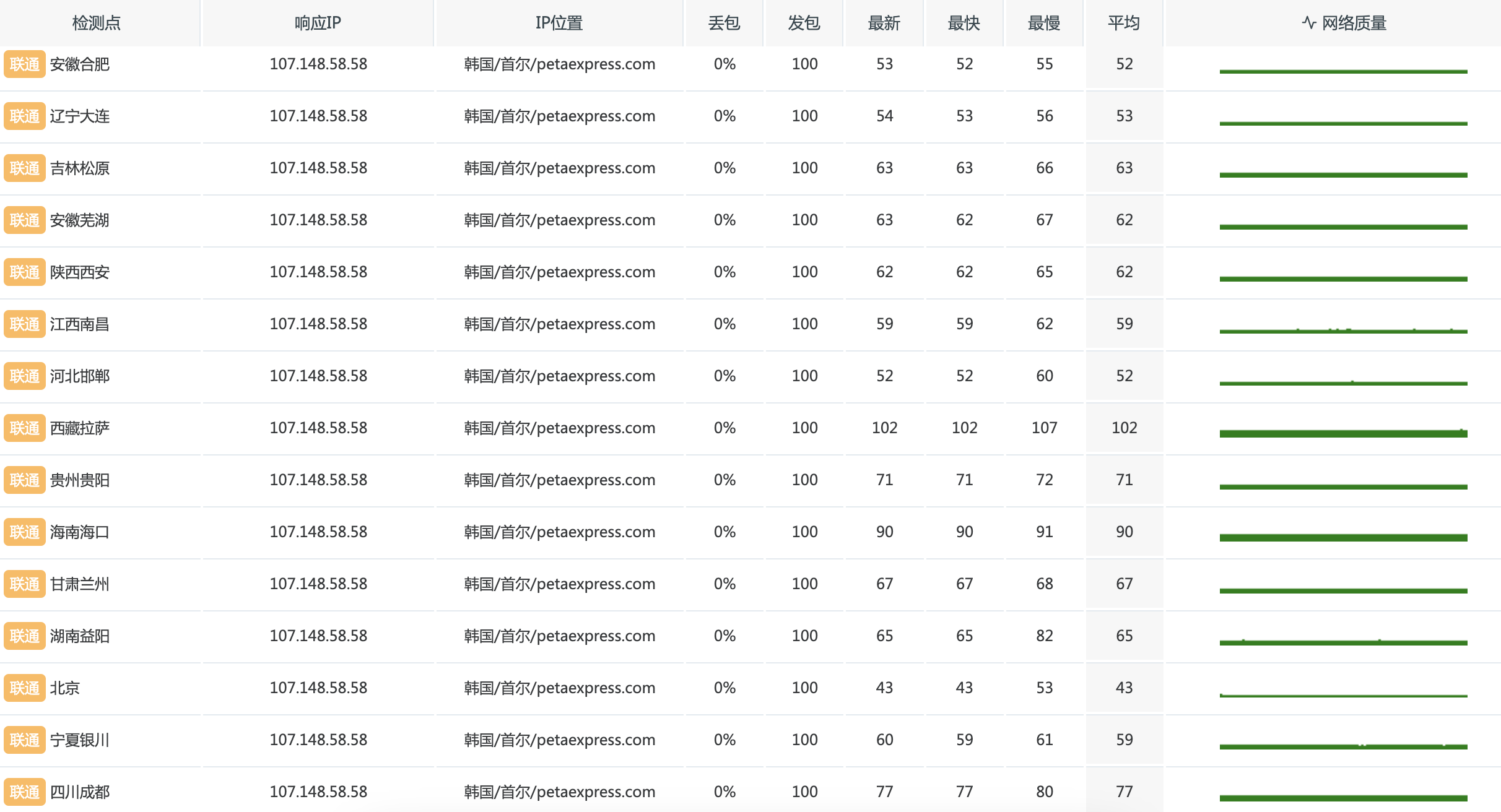The height and width of the screenshot is (812, 1501).
Task: Click the 丢包 column header
Action: pos(724,23)
